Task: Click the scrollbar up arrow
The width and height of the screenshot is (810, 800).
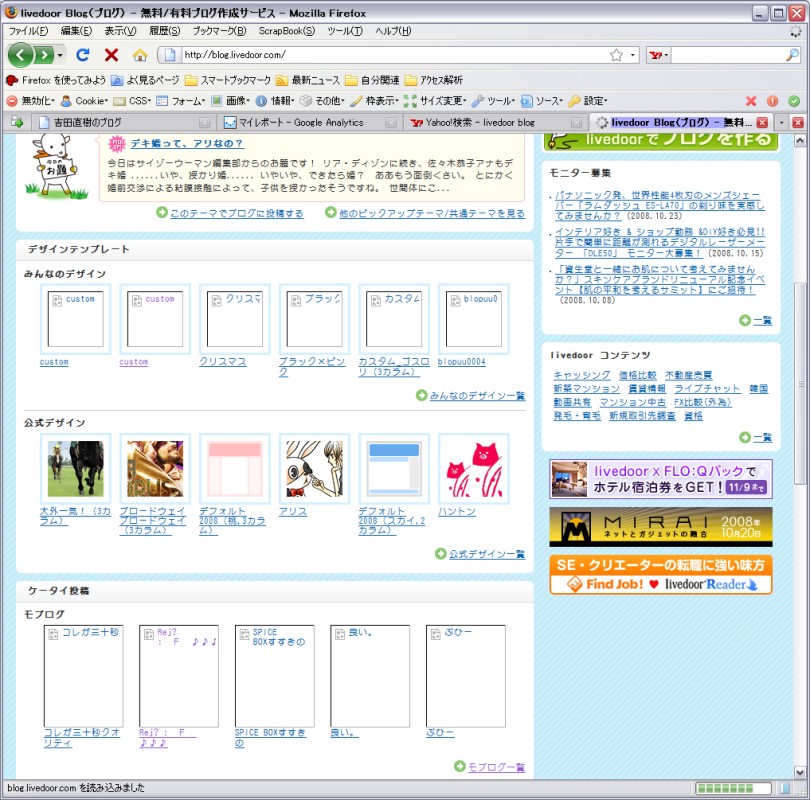Action: coord(800,140)
